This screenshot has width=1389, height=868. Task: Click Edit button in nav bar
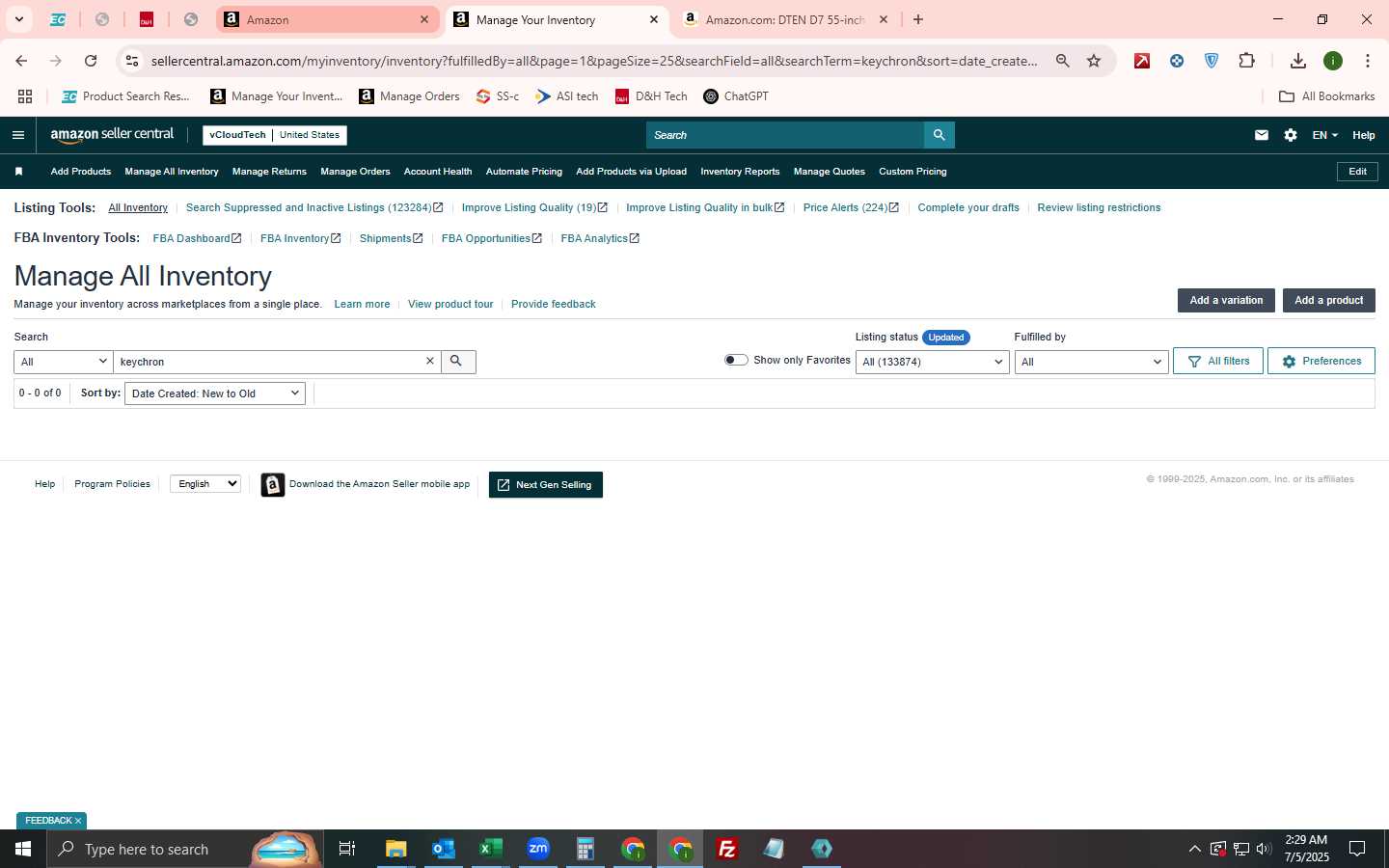point(1357,172)
